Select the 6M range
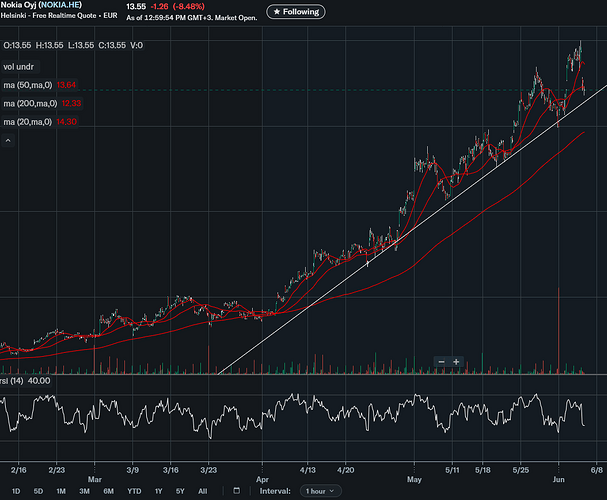 pyautogui.click(x=108, y=491)
